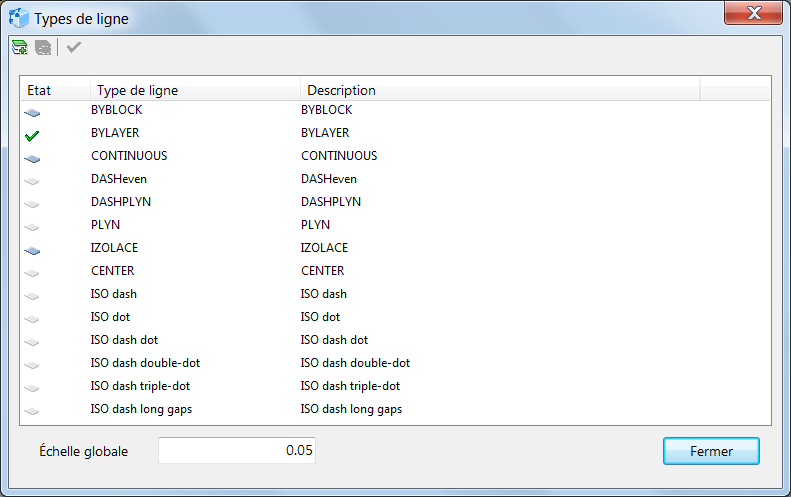Click the Échelle globale input field
791x497 pixels.
pos(238,451)
